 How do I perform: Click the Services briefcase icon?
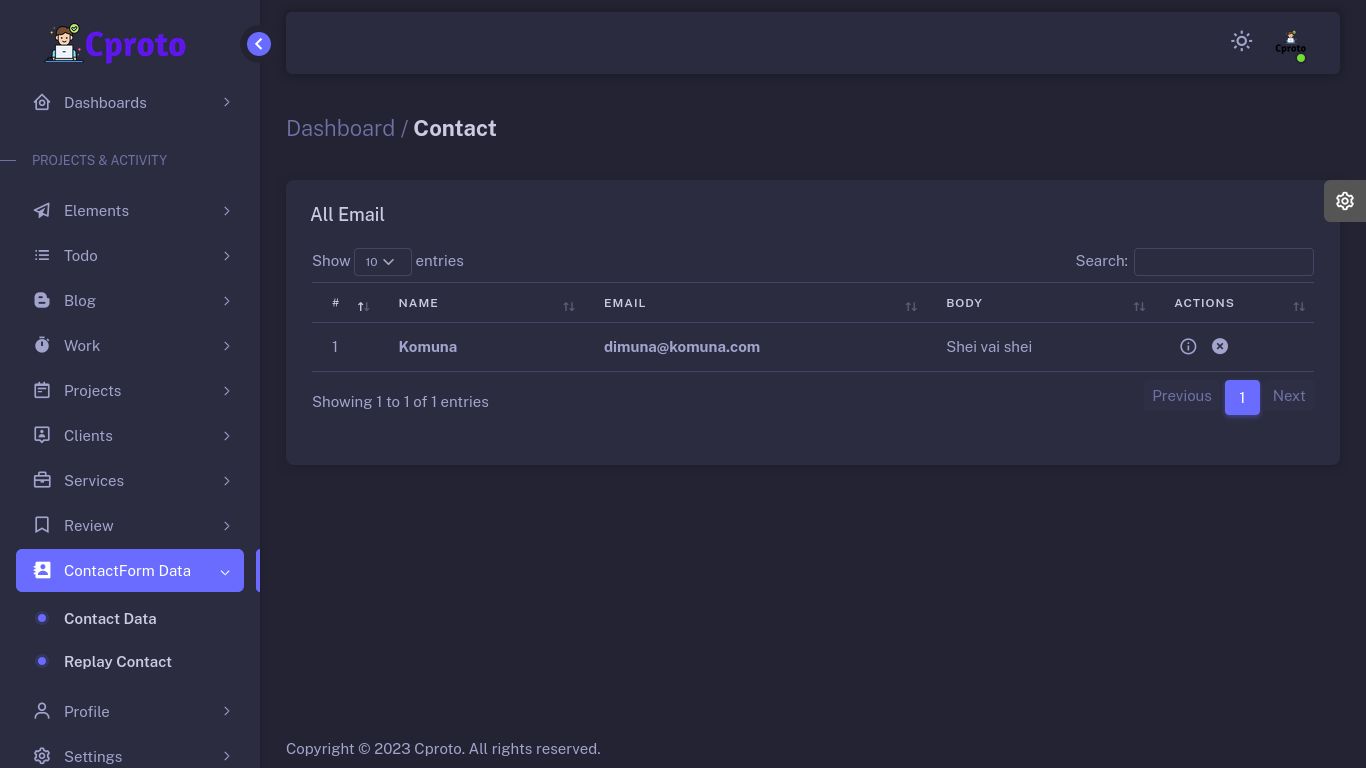(42, 481)
